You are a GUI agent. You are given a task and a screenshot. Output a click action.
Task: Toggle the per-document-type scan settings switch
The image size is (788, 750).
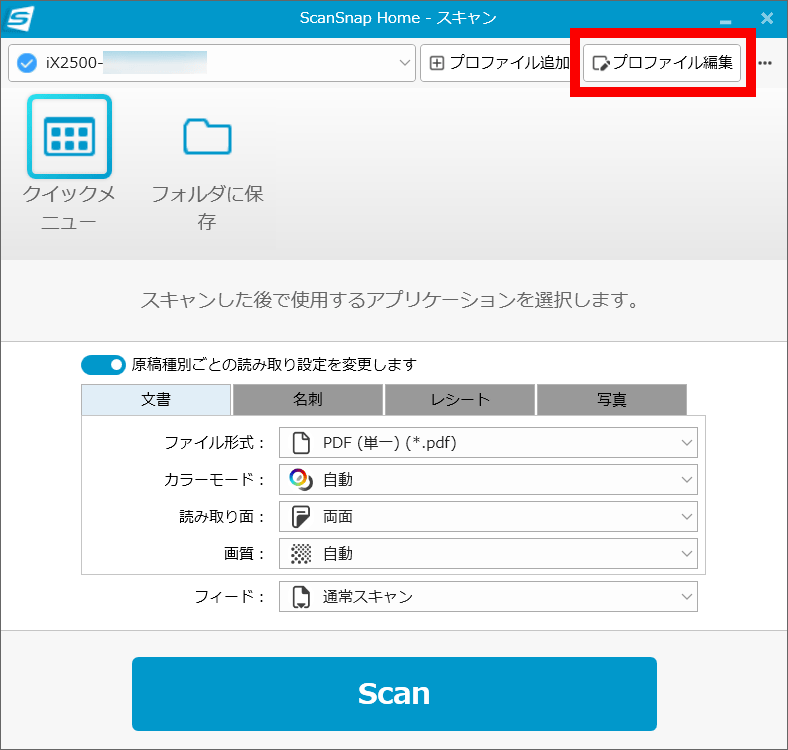[x=103, y=365]
